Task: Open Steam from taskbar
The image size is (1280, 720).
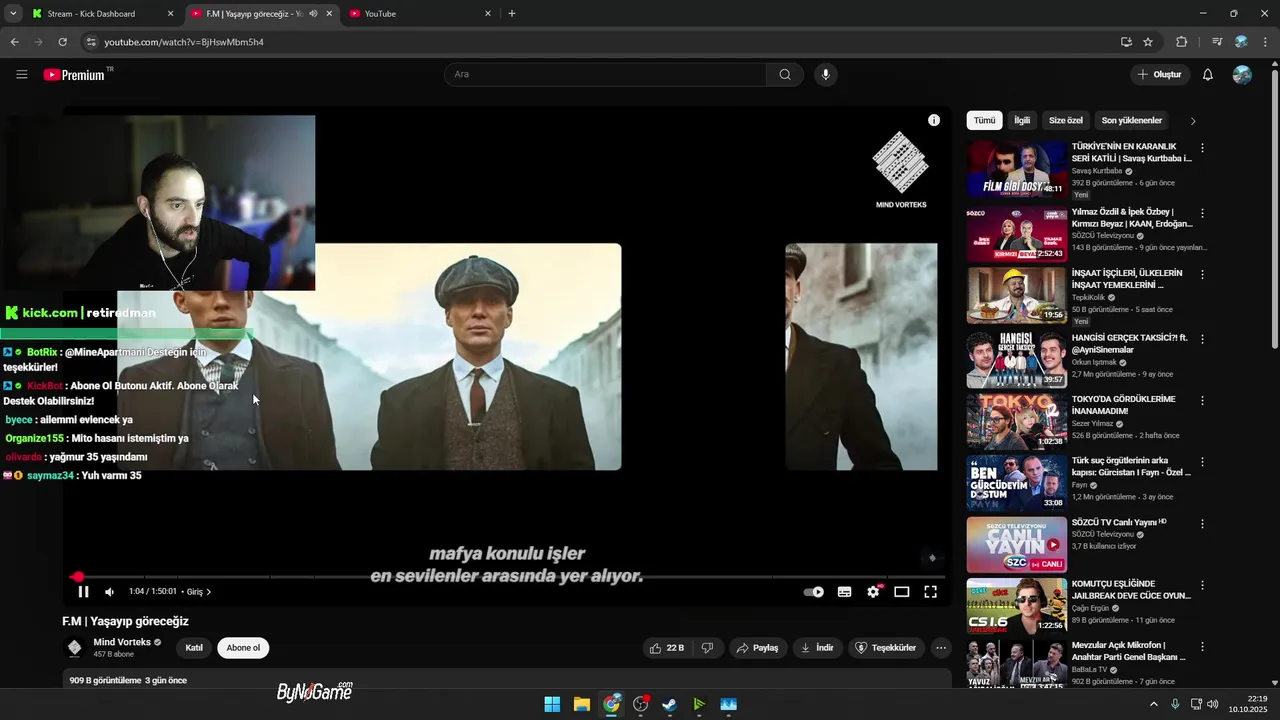Action: click(670, 704)
